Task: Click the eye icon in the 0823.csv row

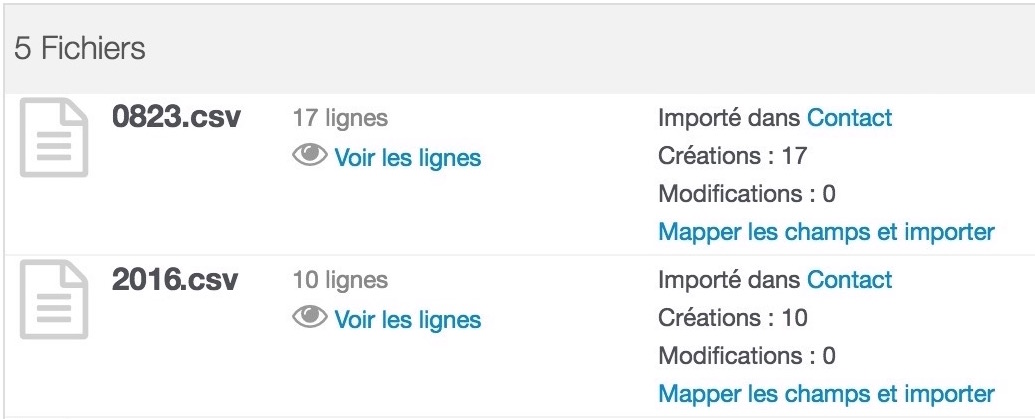Action: tap(310, 156)
